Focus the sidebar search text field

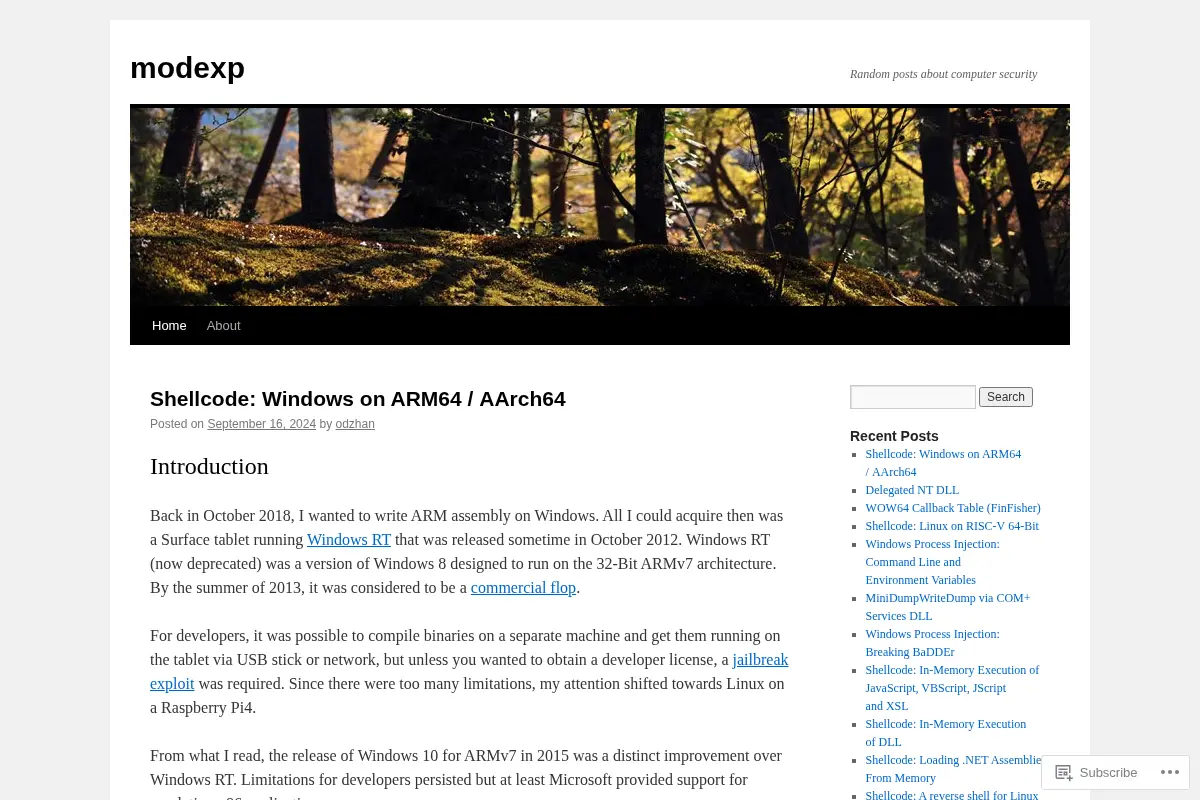(913, 397)
